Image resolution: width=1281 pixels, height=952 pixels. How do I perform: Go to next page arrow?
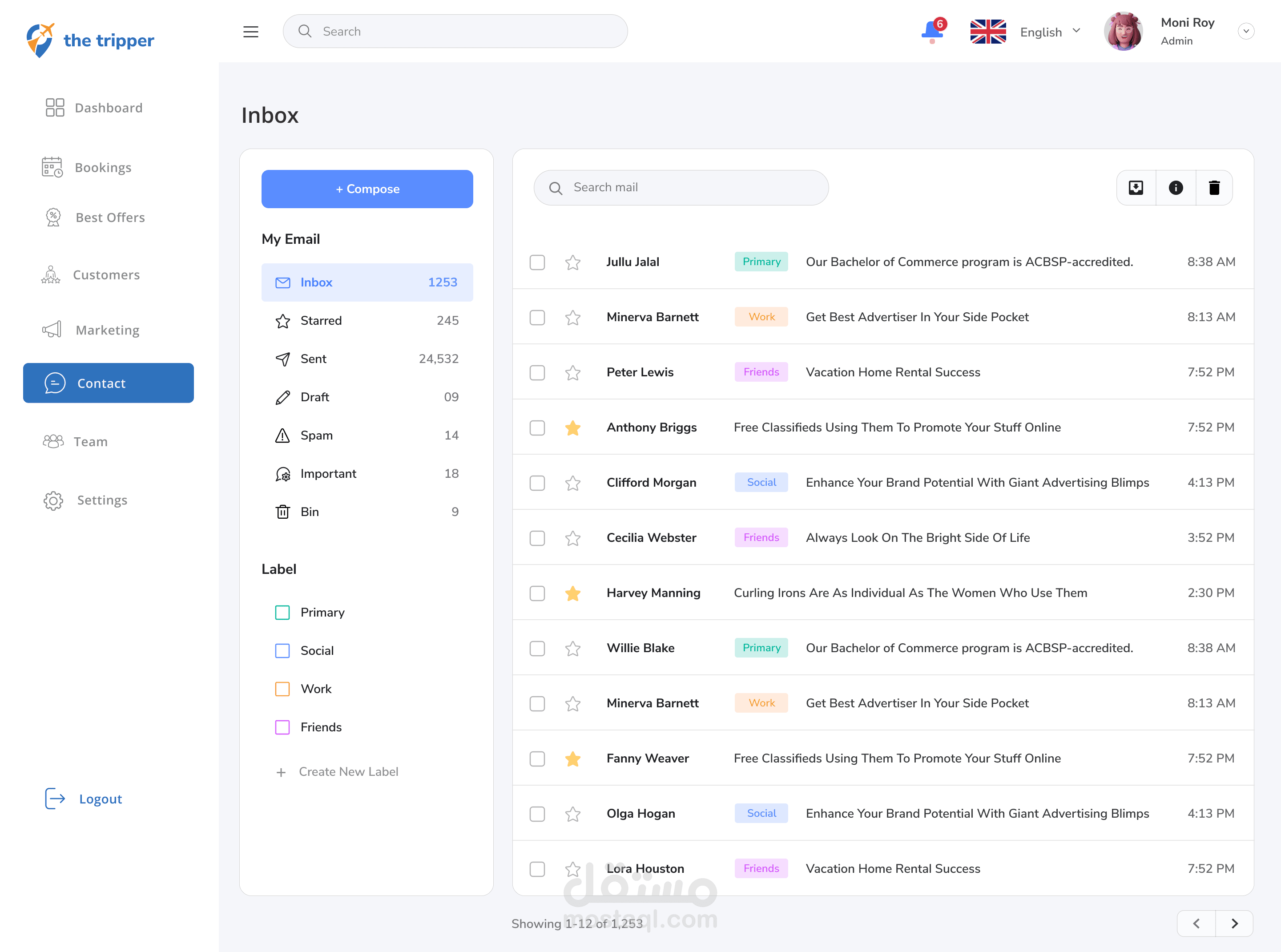pyautogui.click(x=1234, y=924)
